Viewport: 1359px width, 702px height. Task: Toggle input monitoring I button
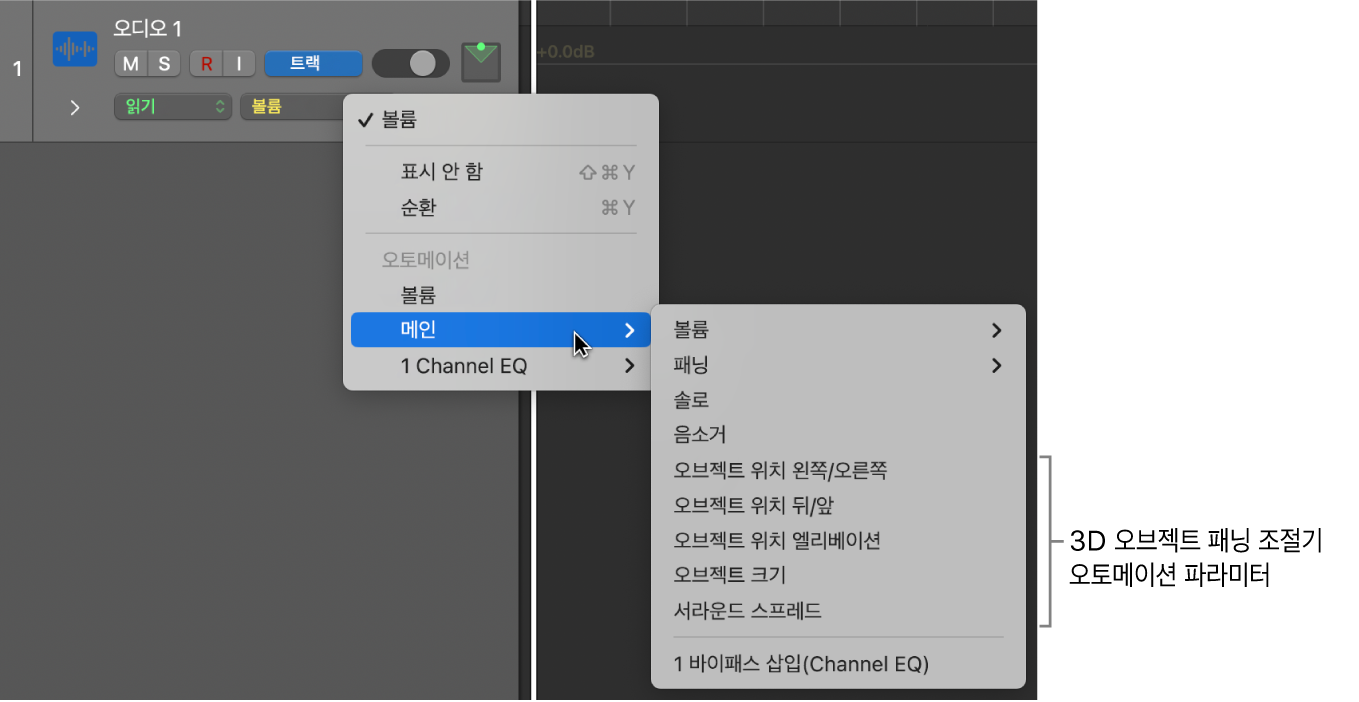(238, 64)
